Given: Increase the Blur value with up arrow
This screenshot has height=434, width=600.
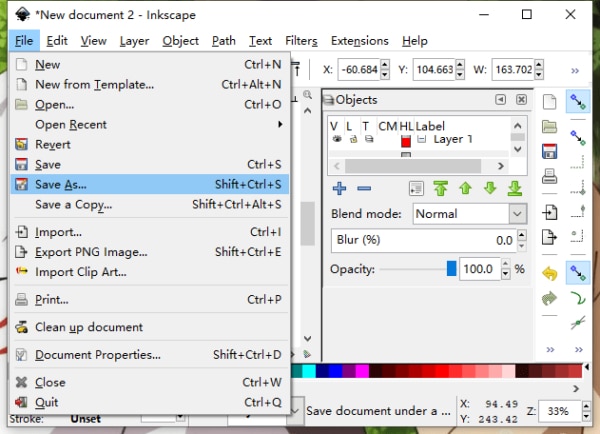Looking at the screenshot, I should click(x=522, y=235).
